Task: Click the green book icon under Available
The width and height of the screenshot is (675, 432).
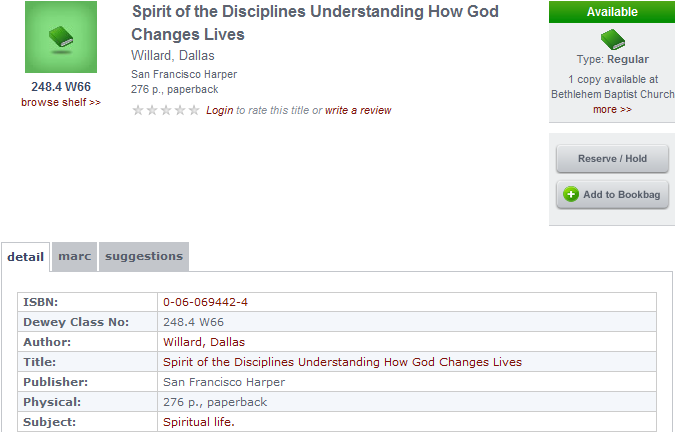Action: click(612, 40)
